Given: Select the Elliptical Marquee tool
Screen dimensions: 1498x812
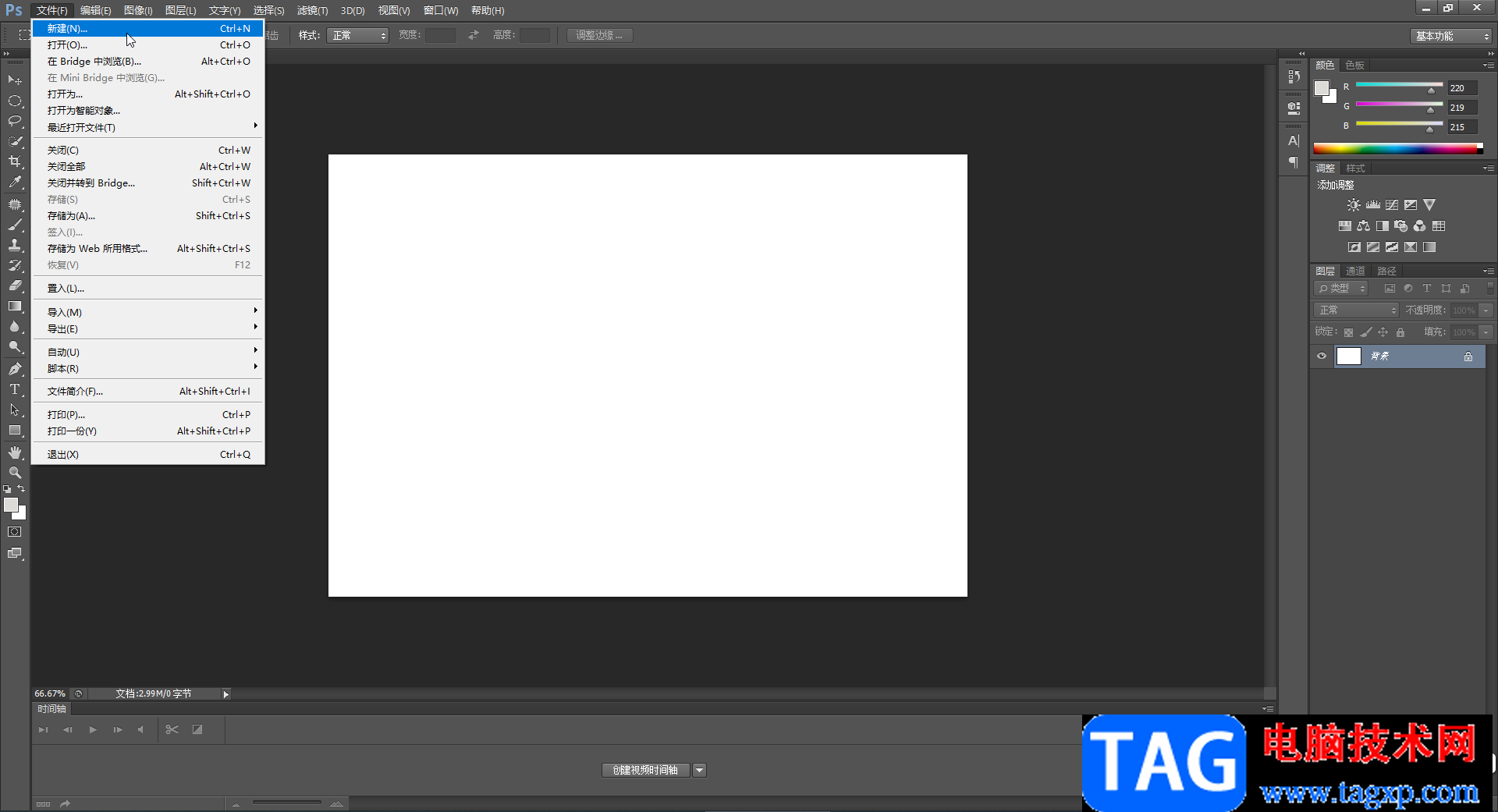Looking at the screenshot, I should click(15, 101).
